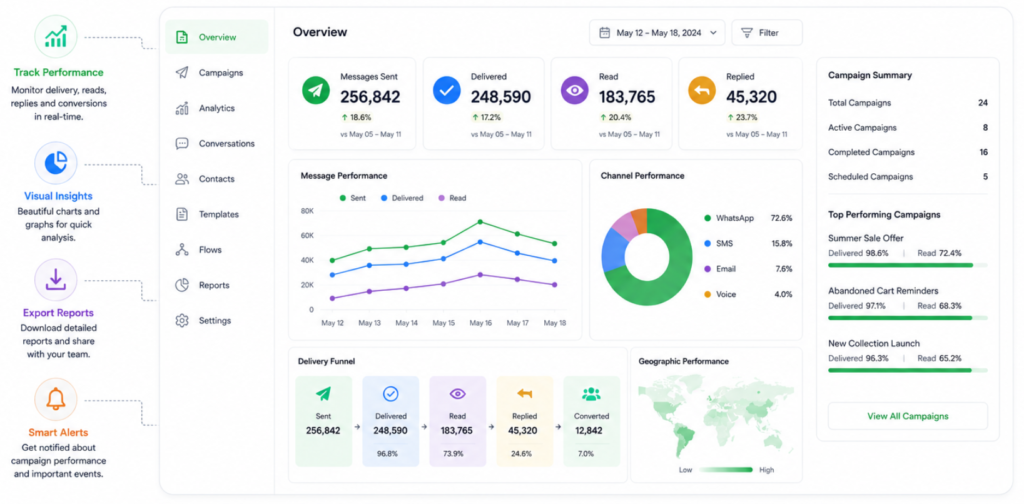Toggle Email in the channel legend
The width and height of the screenshot is (1024, 504).
click(748, 269)
